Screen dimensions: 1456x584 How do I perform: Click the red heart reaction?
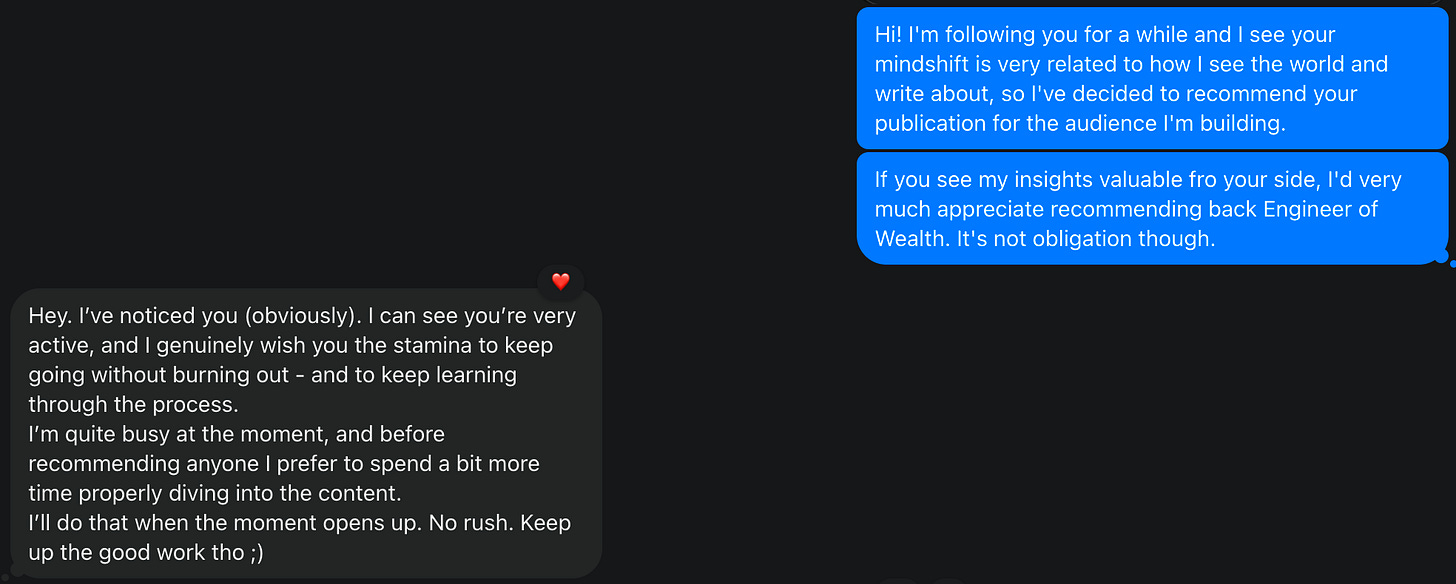[561, 282]
